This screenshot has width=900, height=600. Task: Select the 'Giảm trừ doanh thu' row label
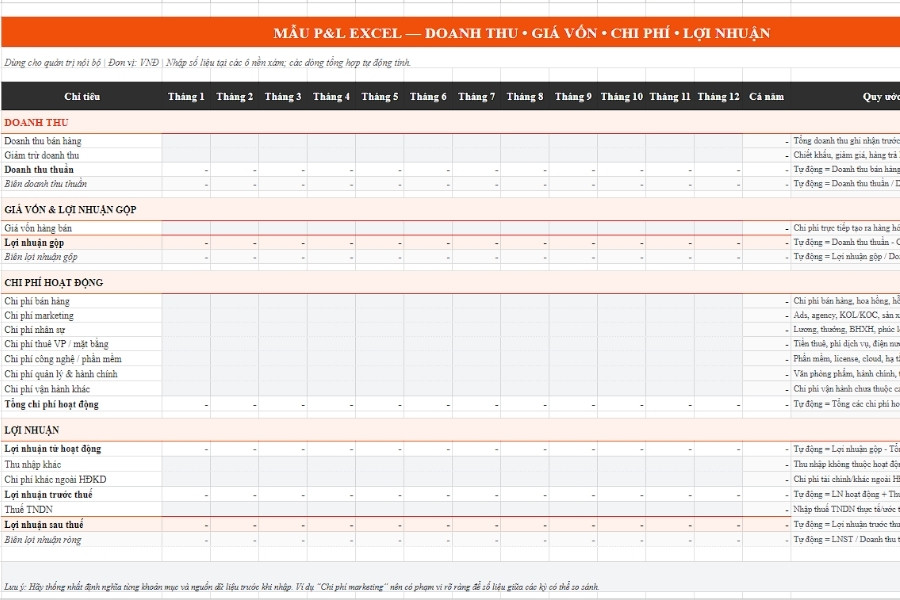[41, 155]
